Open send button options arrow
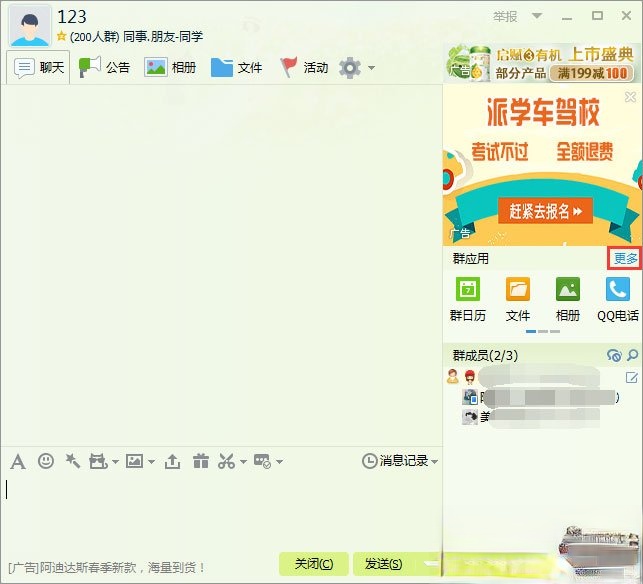Image resolution: width=643 pixels, height=584 pixels. tap(432, 564)
